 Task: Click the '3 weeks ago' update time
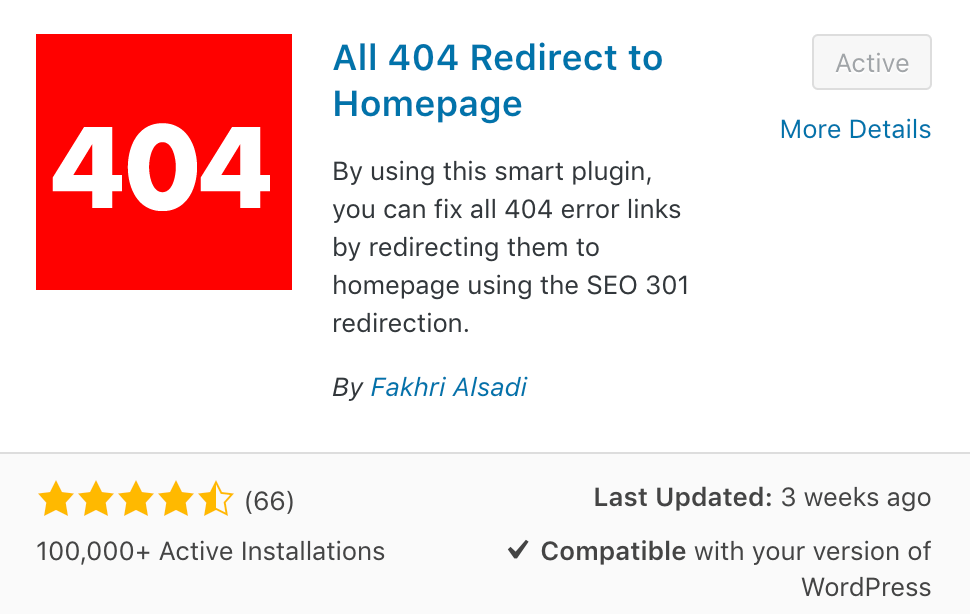coord(856,497)
